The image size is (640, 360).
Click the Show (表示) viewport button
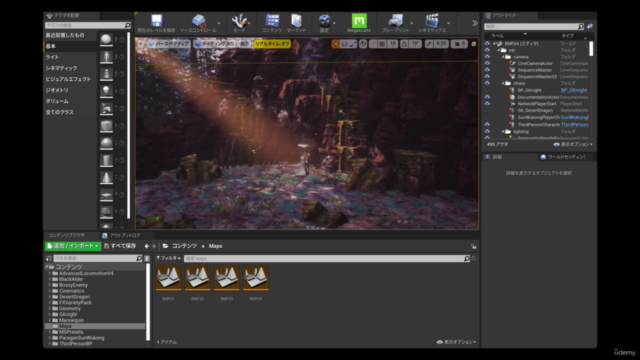click(244, 44)
